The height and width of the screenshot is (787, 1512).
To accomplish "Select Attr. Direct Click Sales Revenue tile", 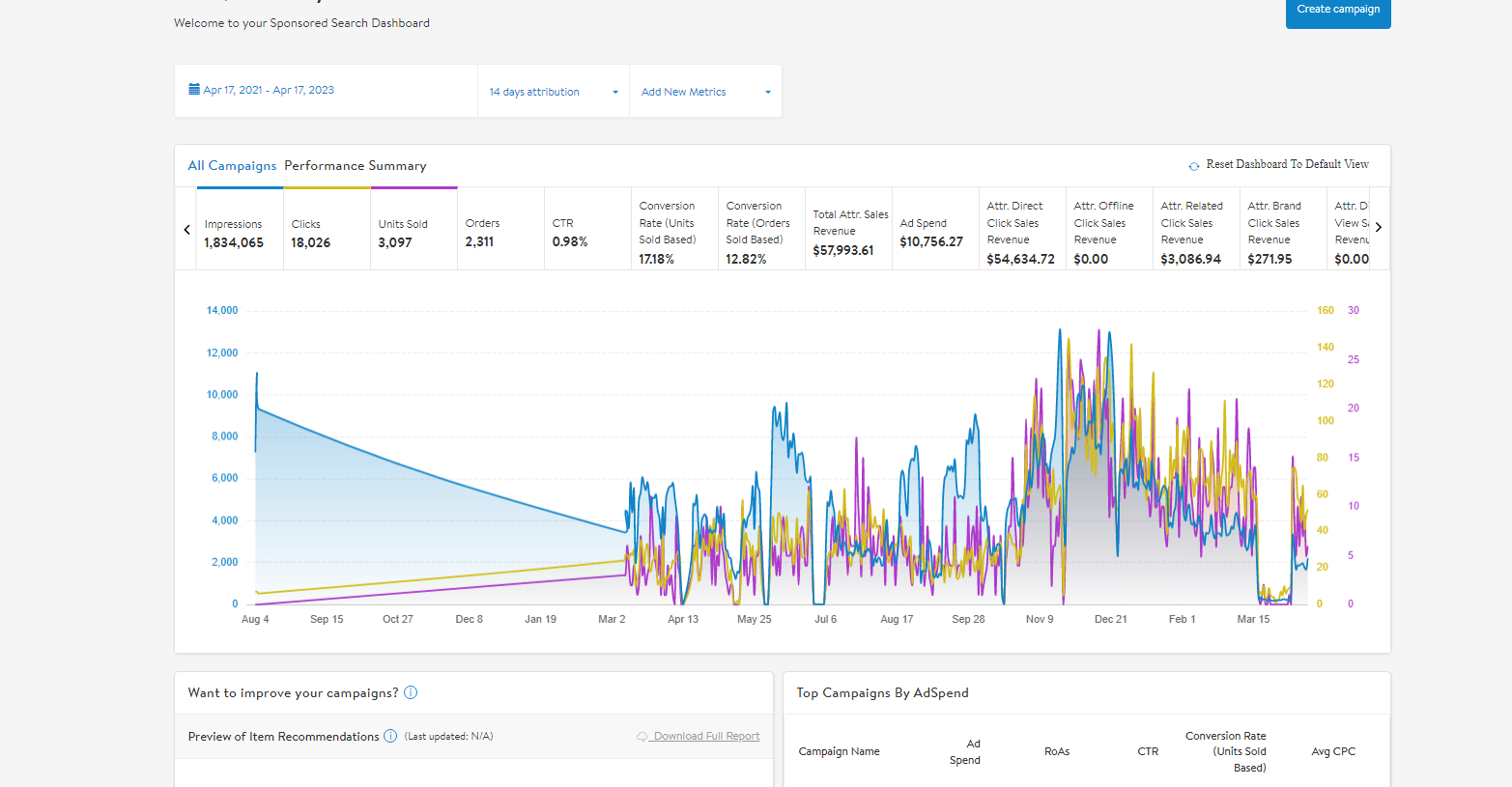I will pos(1022,229).
